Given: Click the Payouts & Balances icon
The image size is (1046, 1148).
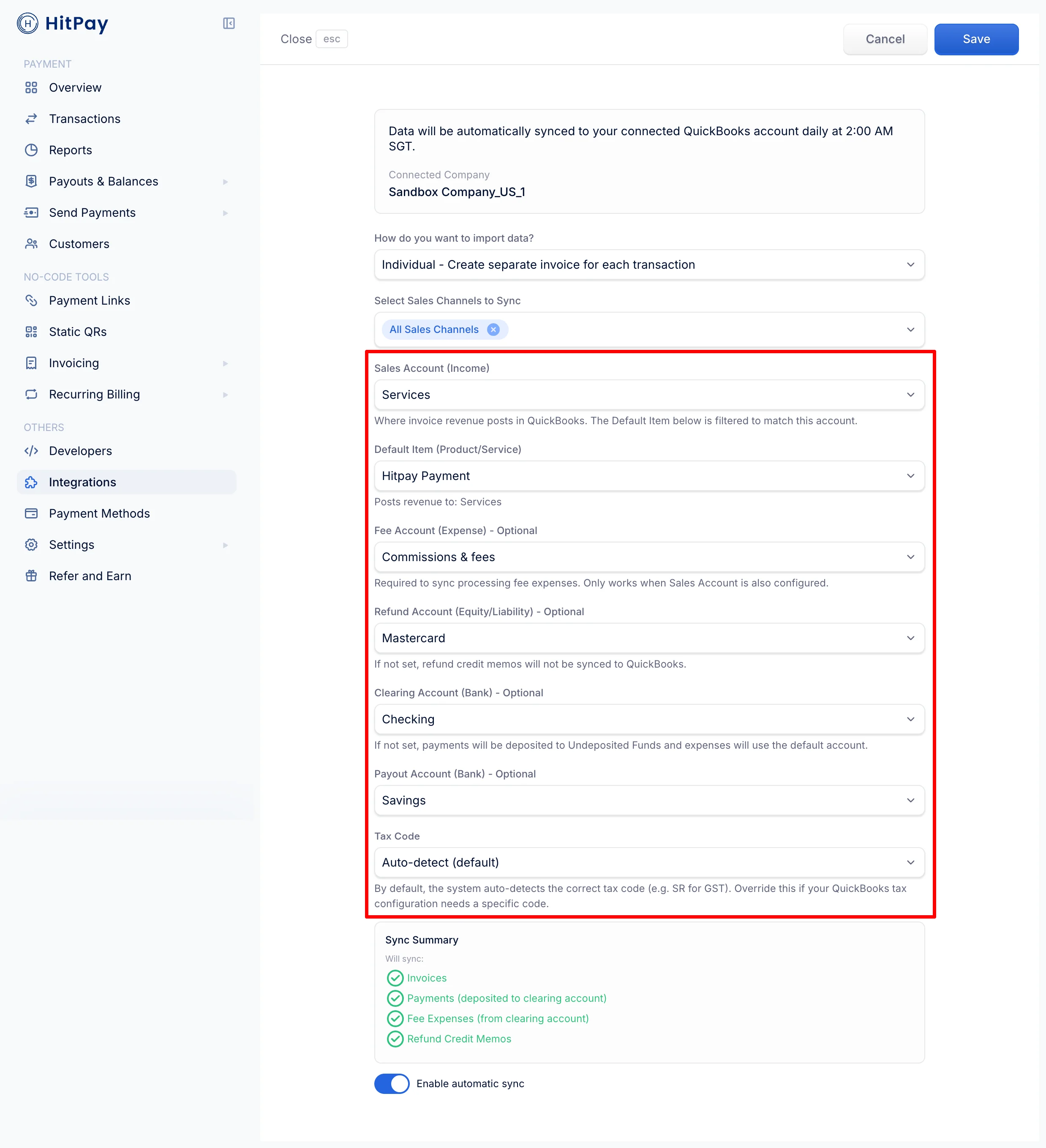Looking at the screenshot, I should [31, 181].
